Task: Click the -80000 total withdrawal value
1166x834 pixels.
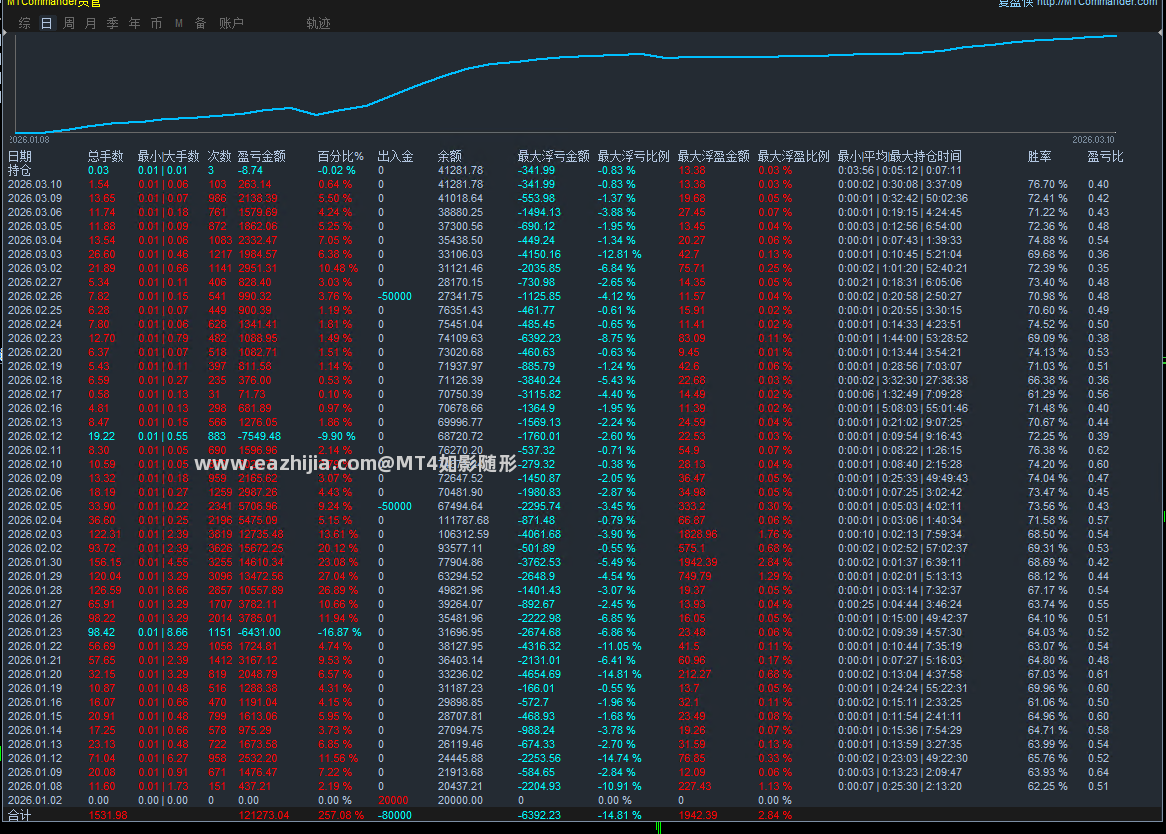Action: pos(395,815)
